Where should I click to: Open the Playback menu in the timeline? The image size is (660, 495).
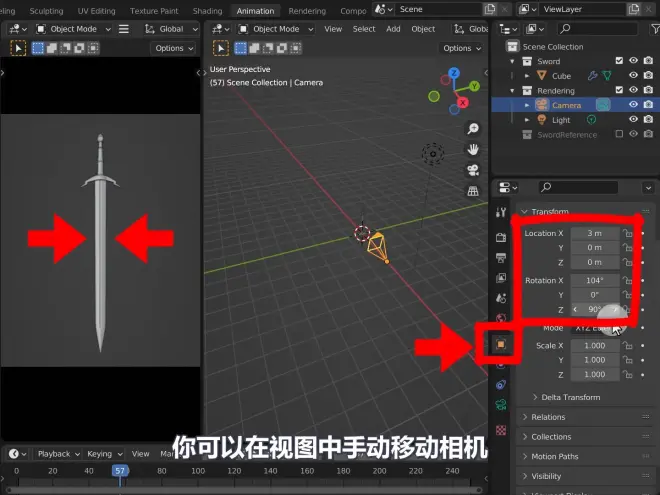58,454
